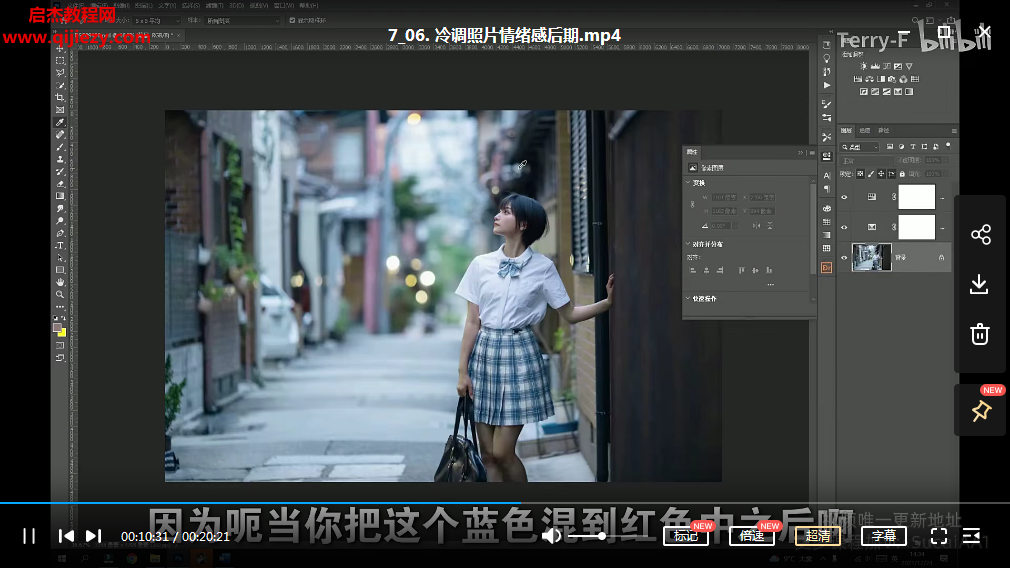The width and height of the screenshot is (1010, 568).
Task: Collapse Properties panel with double arrows
Action: [x=801, y=153]
